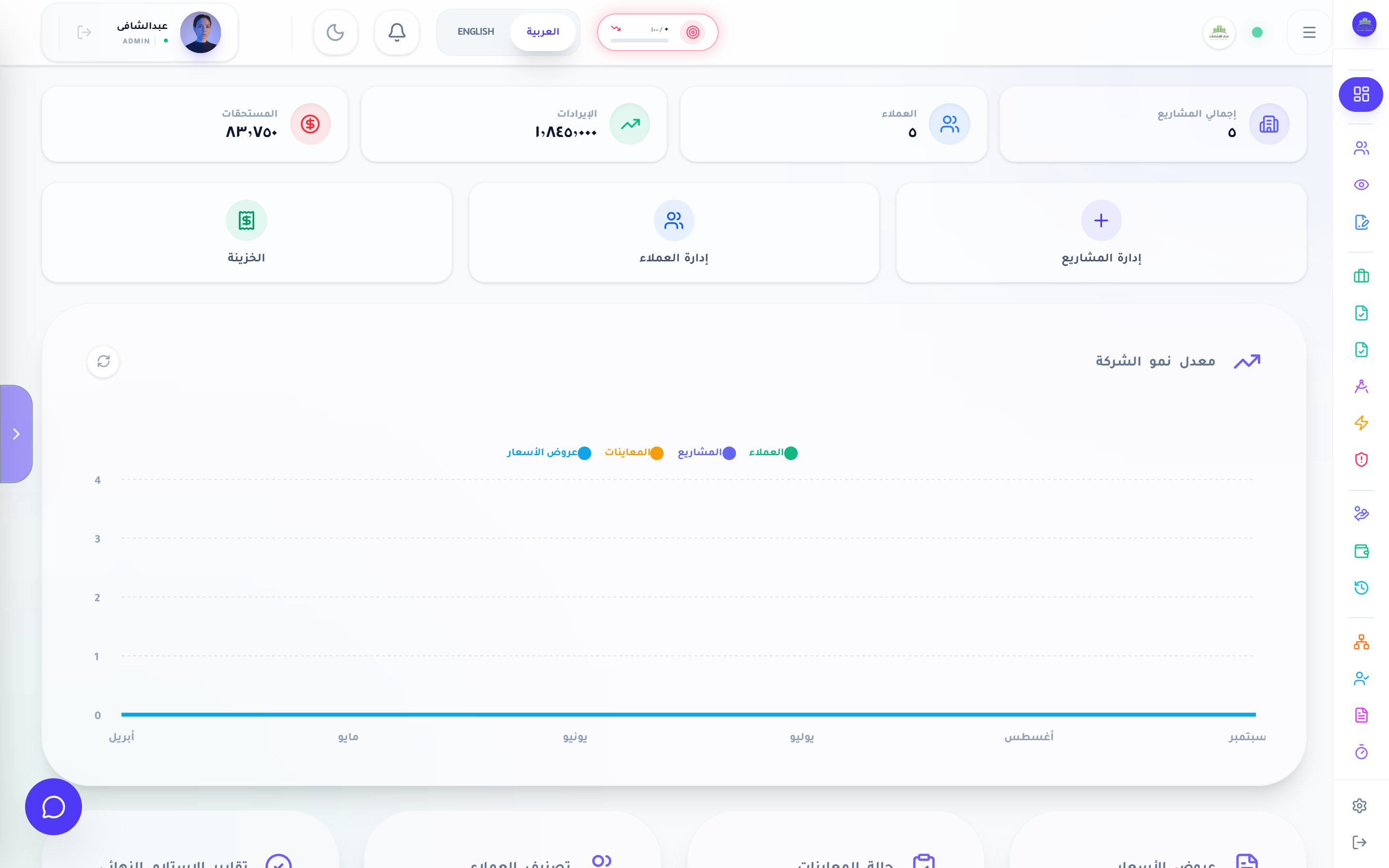Image resolution: width=1389 pixels, height=868 pixels.
Task: Click the orange org-chart network sidebar icon
Action: pos(1361,642)
